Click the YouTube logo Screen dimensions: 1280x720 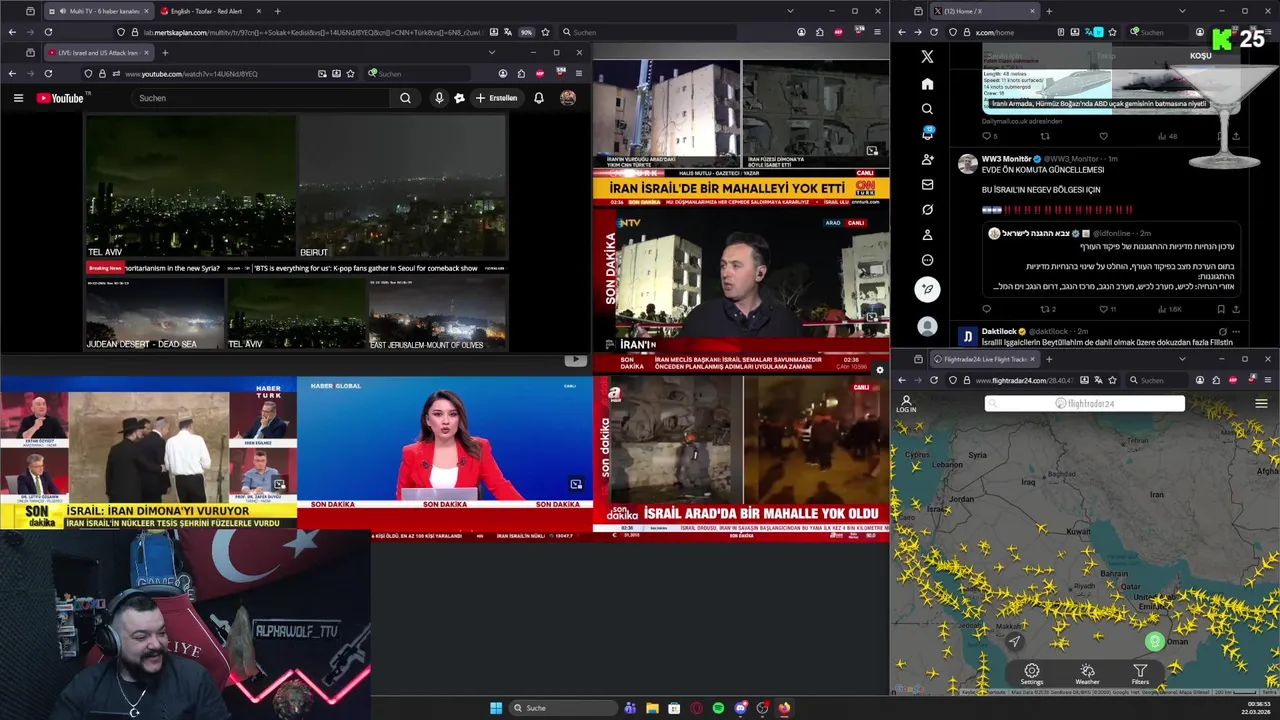coord(62,98)
